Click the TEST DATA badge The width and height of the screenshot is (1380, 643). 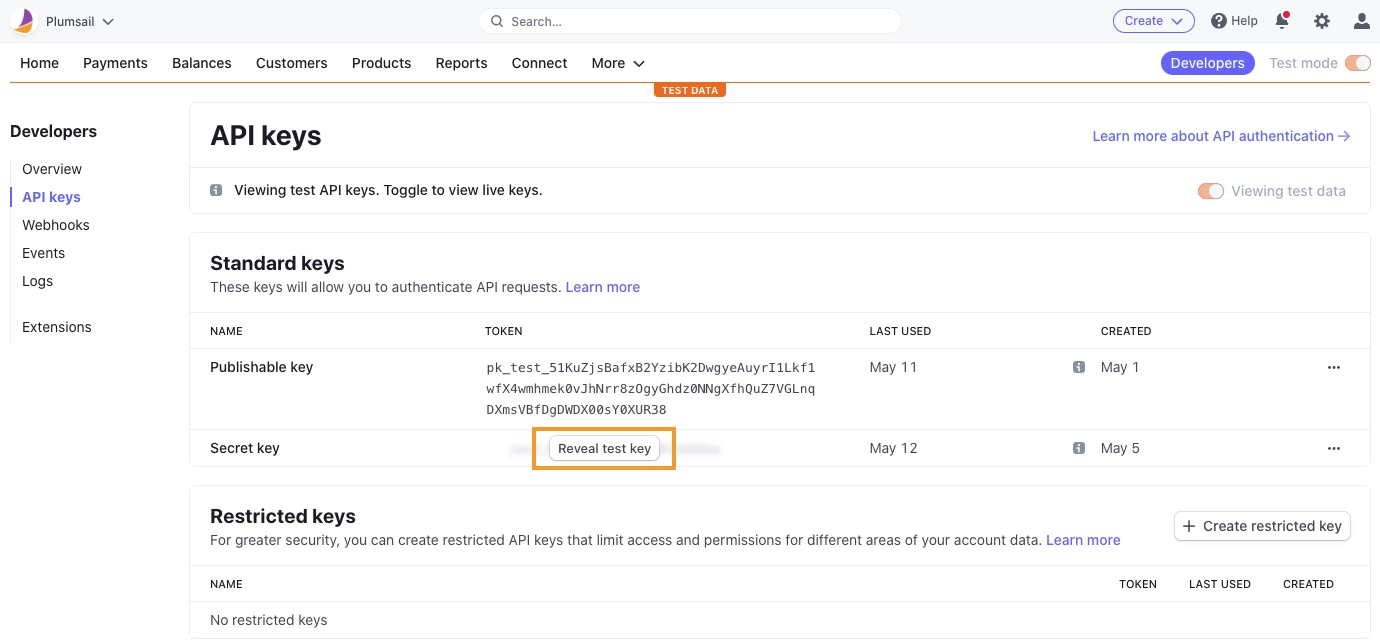[690, 90]
